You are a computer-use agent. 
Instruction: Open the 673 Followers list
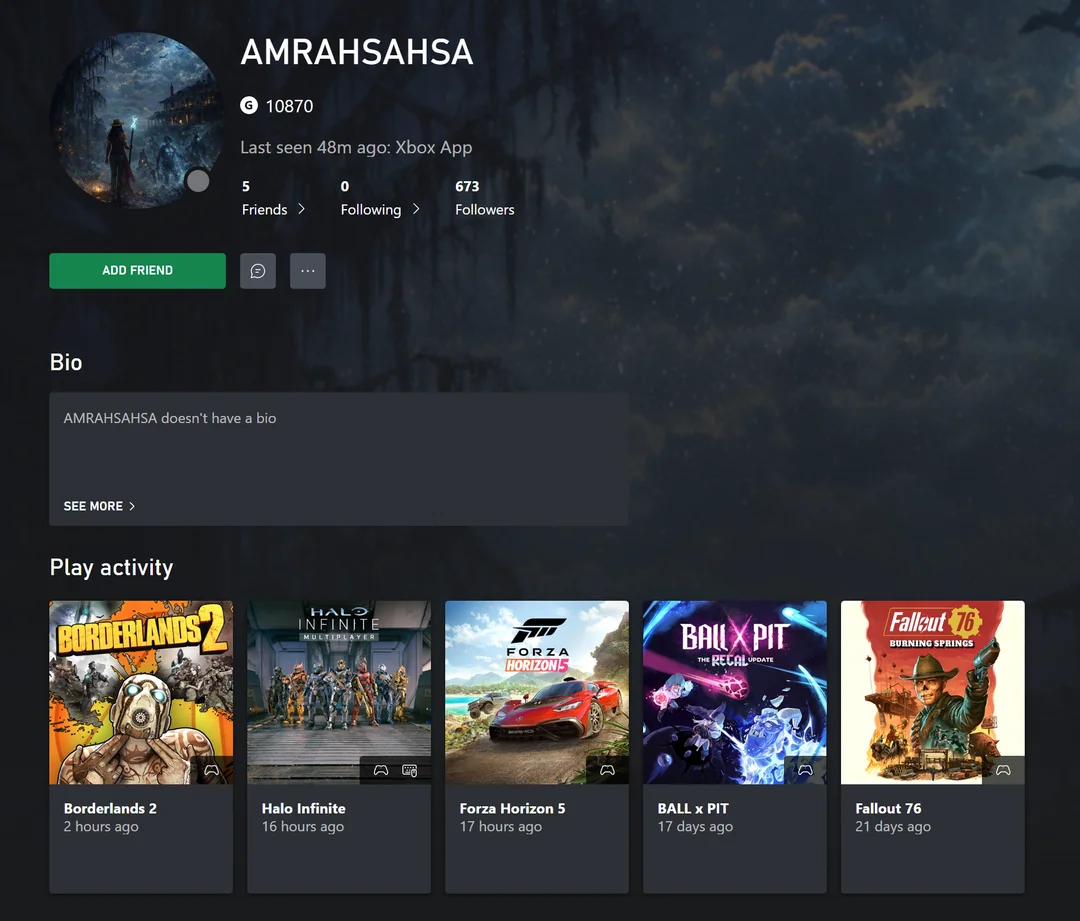[484, 198]
